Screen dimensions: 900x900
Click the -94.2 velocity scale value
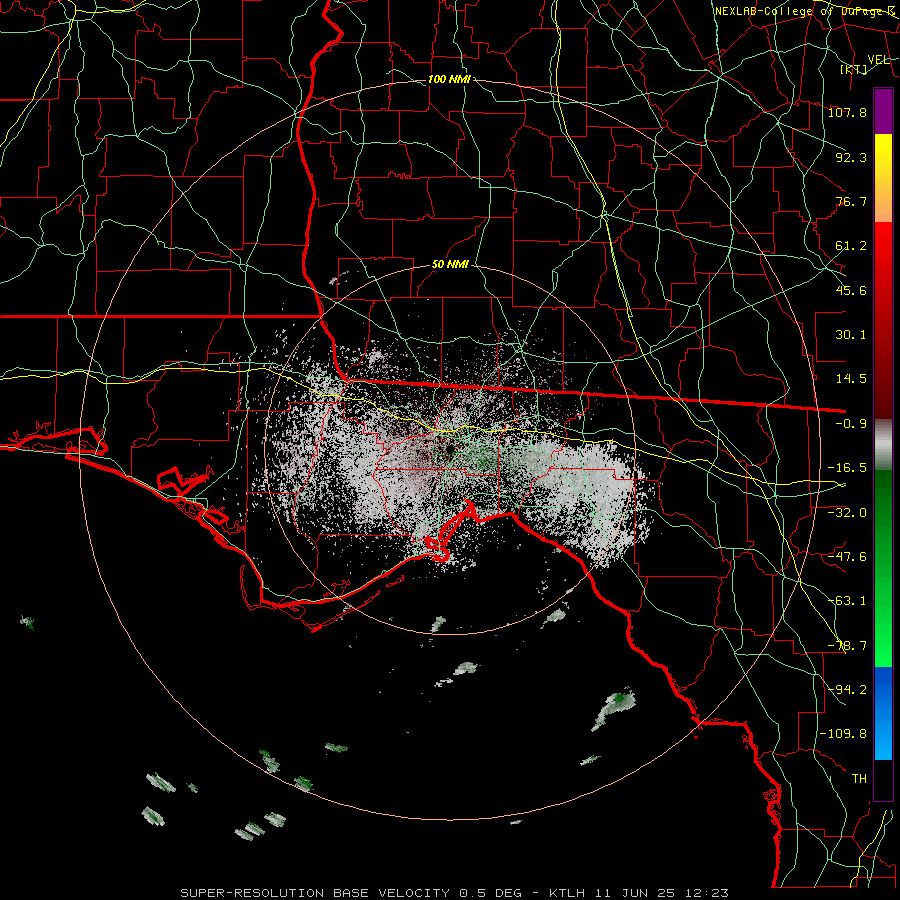coord(847,689)
